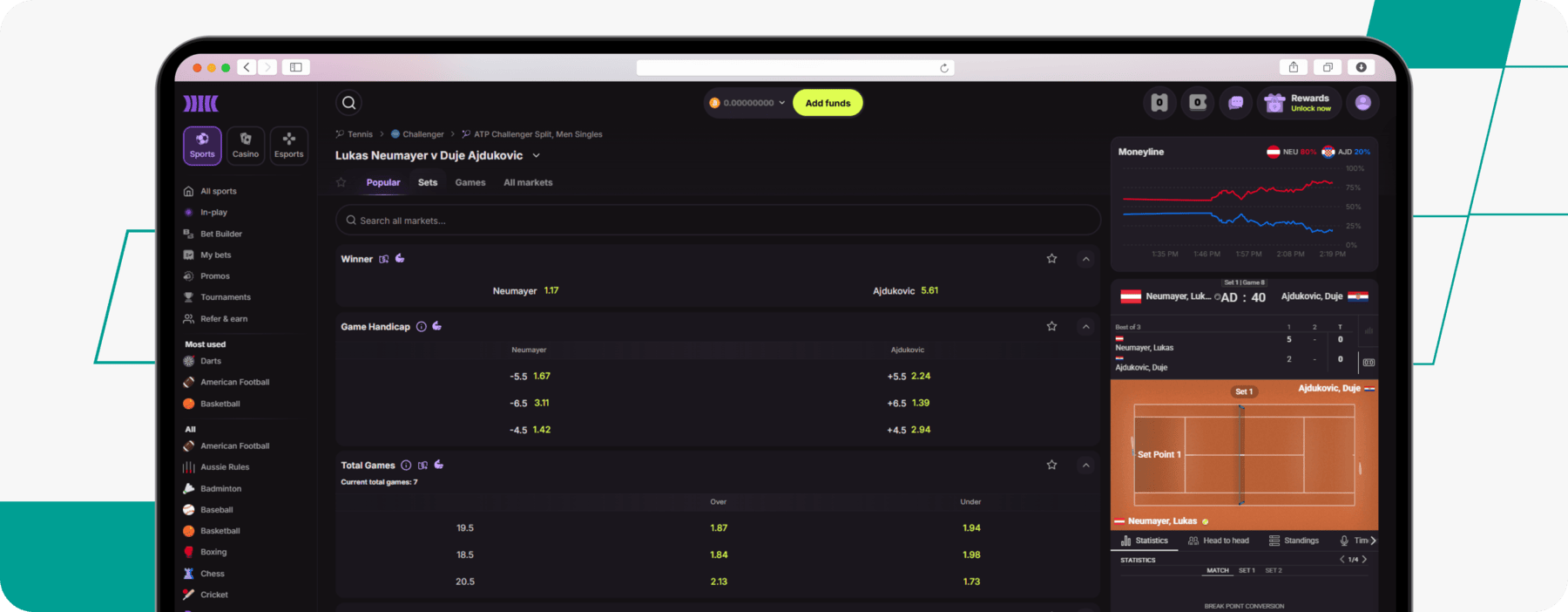Favorite the Game Handicap market star
1568x612 pixels.
pyautogui.click(x=1051, y=326)
